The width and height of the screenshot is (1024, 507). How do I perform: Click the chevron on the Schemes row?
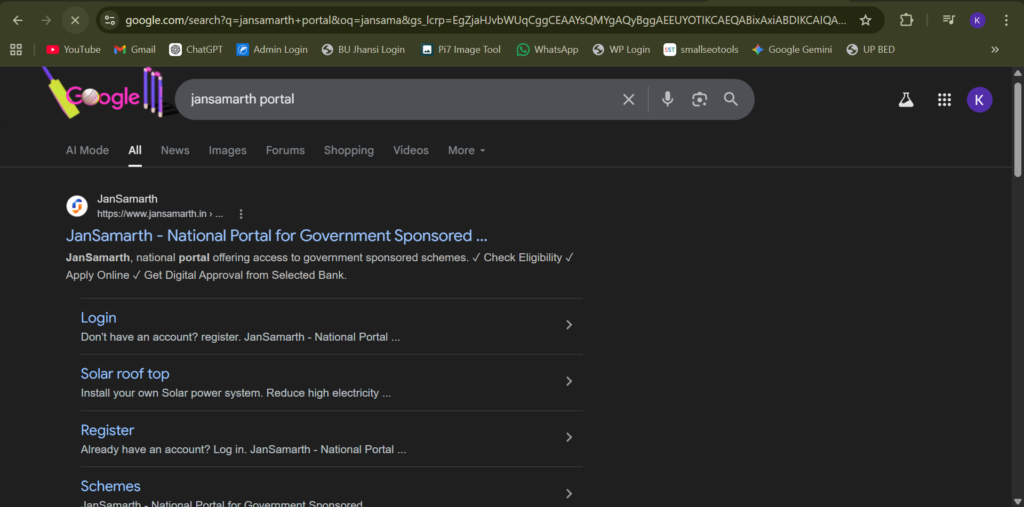point(569,493)
